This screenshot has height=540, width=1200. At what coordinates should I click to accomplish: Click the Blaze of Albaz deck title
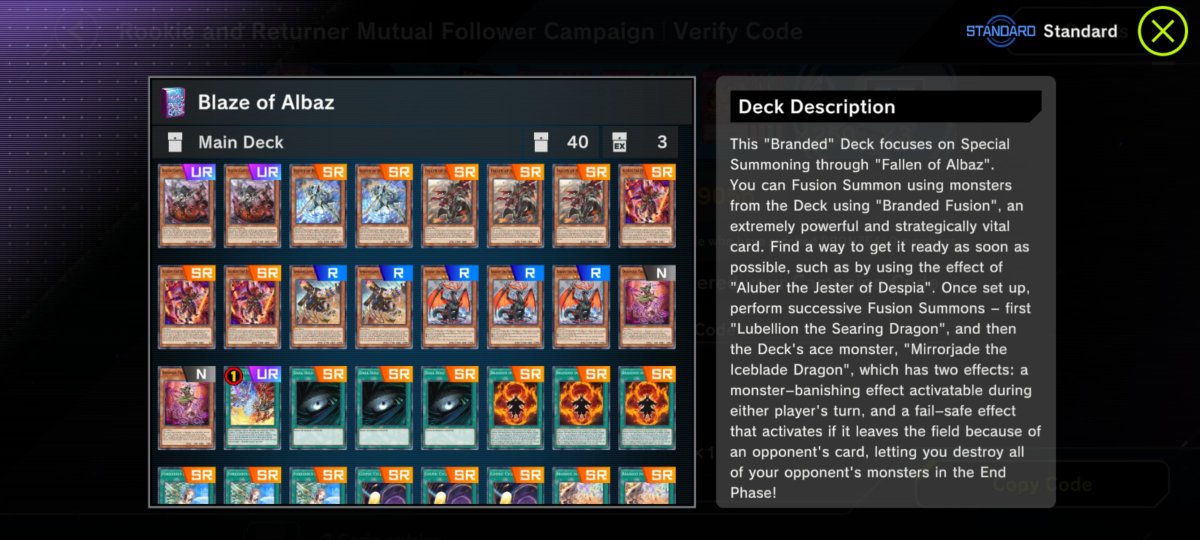point(266,102)
